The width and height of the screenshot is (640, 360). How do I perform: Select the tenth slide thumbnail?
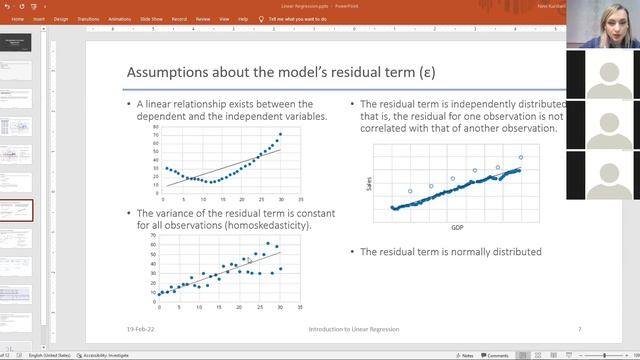coord(16,294)
